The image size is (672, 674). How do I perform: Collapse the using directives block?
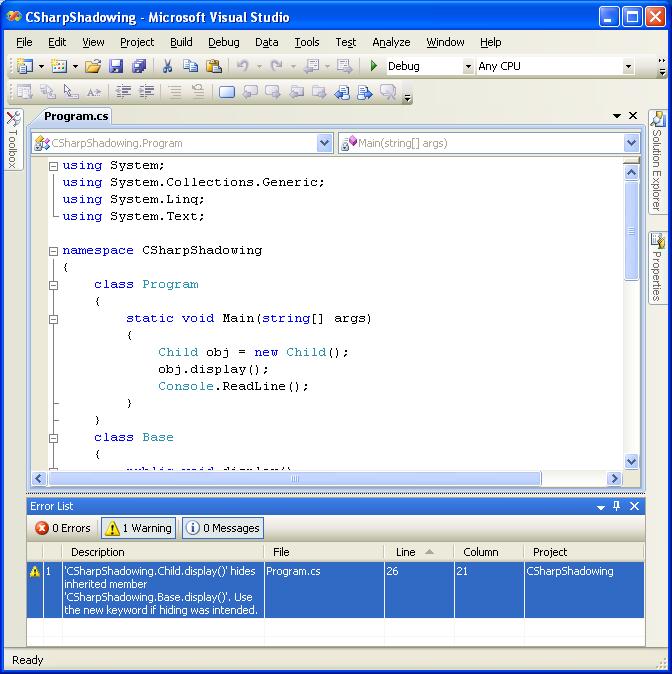(53, 166)
